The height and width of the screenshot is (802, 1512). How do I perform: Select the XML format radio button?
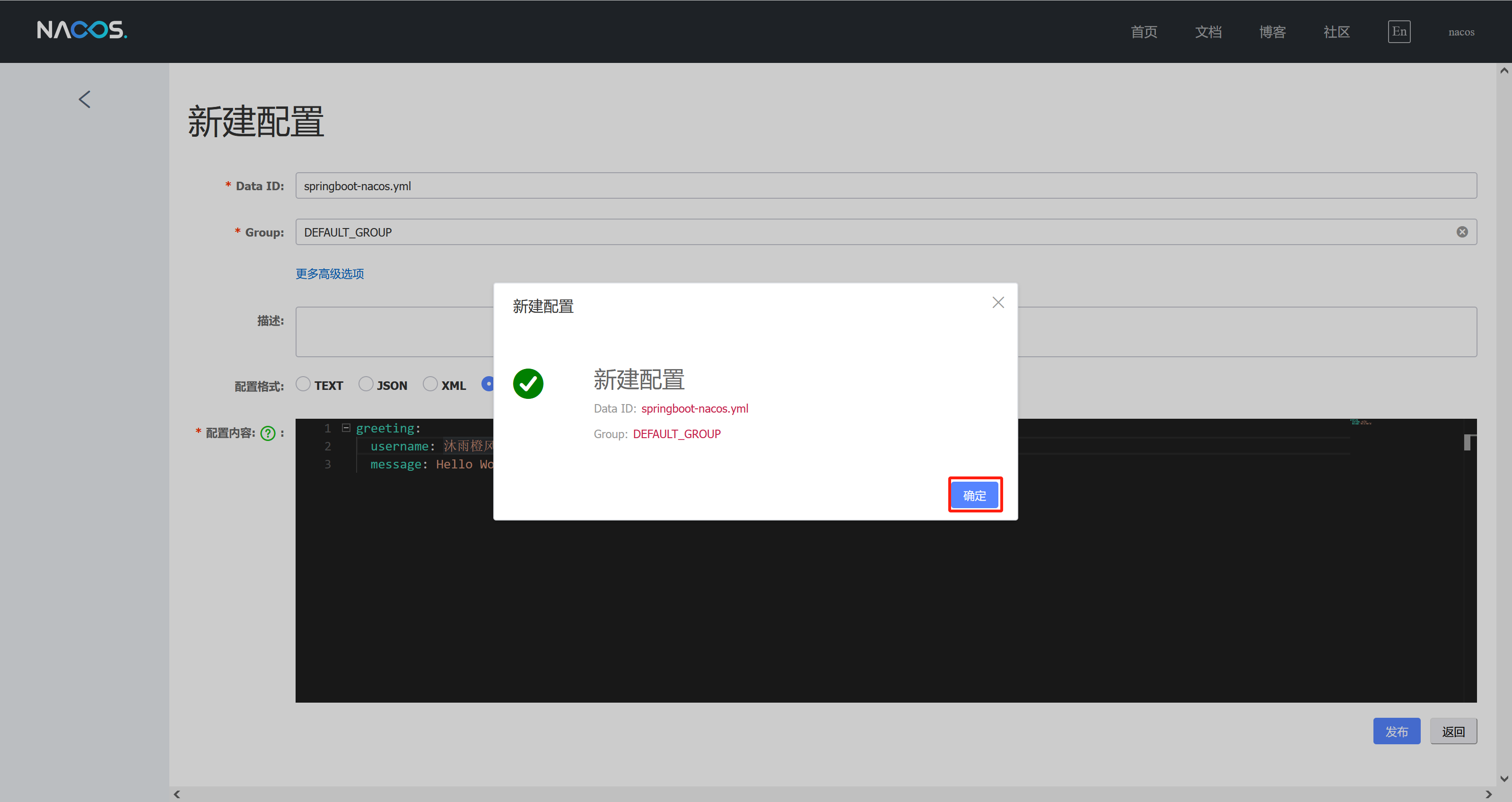(x=430, y=384)
